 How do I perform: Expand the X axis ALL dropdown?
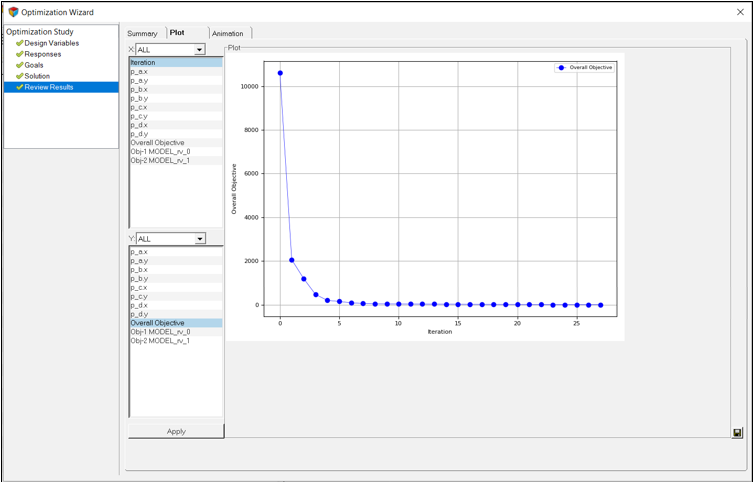click(199, 49)
